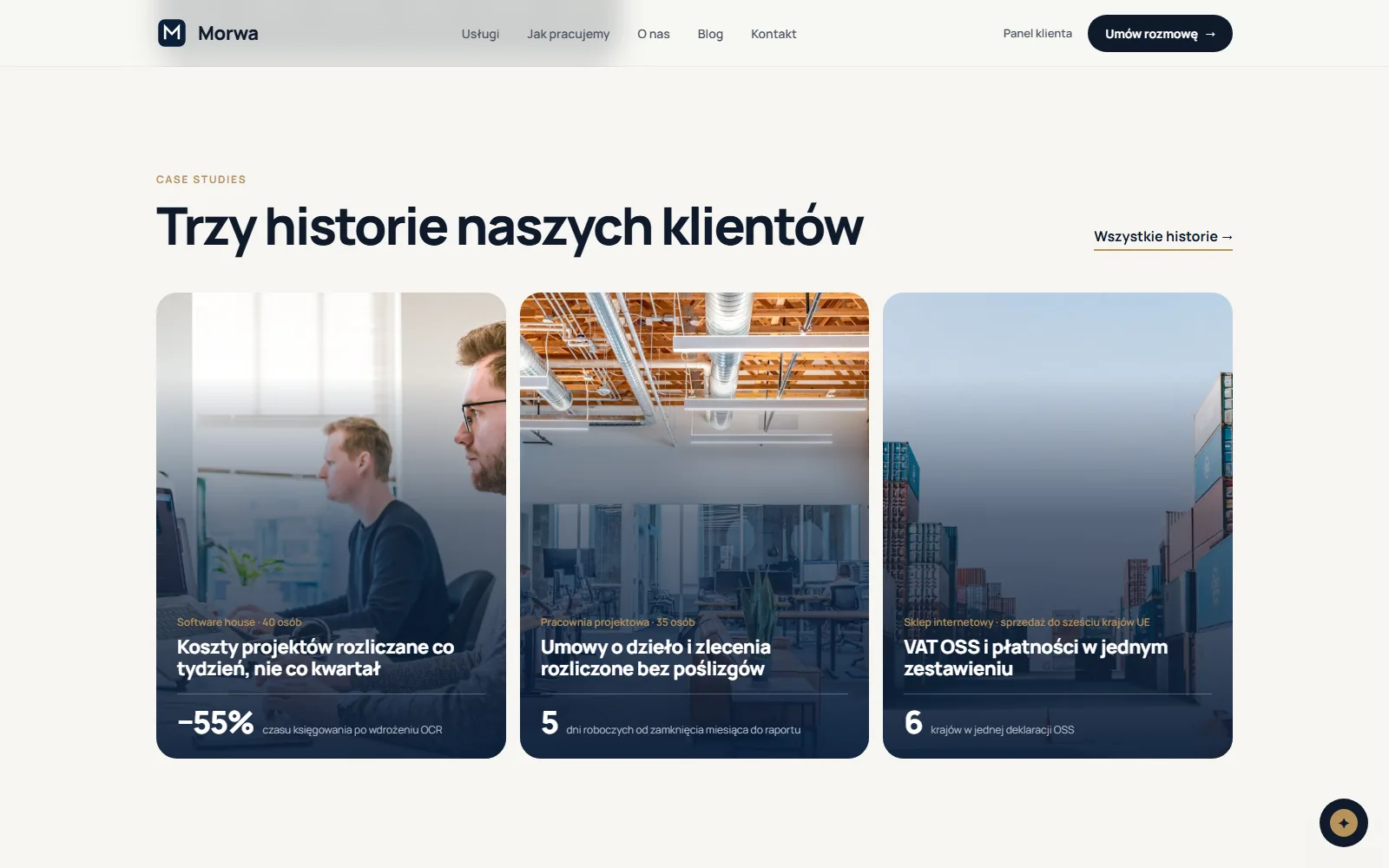Screen dimensions: 1389x868
Task: Click the Umów rozmowę button
Action: (x=1160, y=33)
